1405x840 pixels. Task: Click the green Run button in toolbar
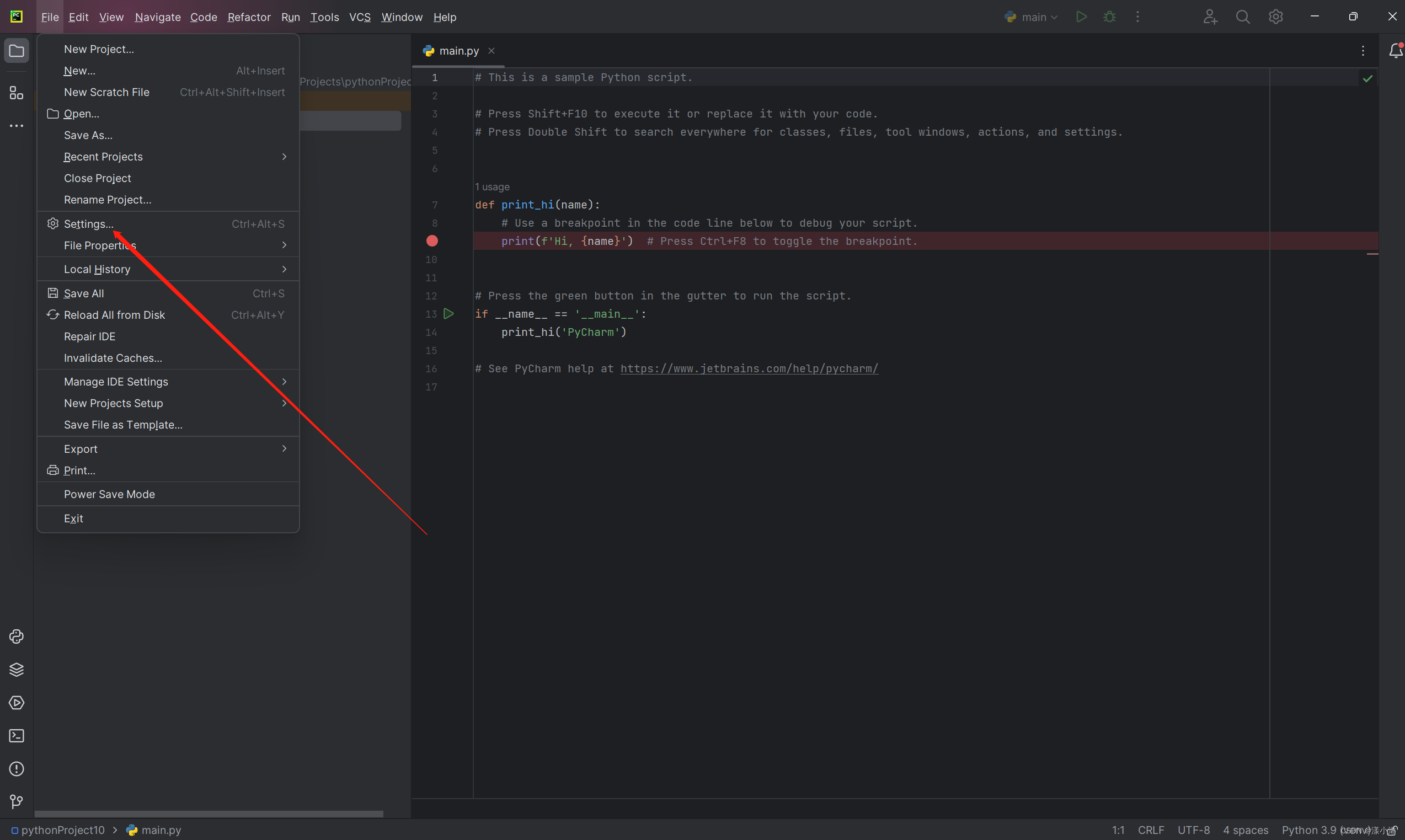1081,17
